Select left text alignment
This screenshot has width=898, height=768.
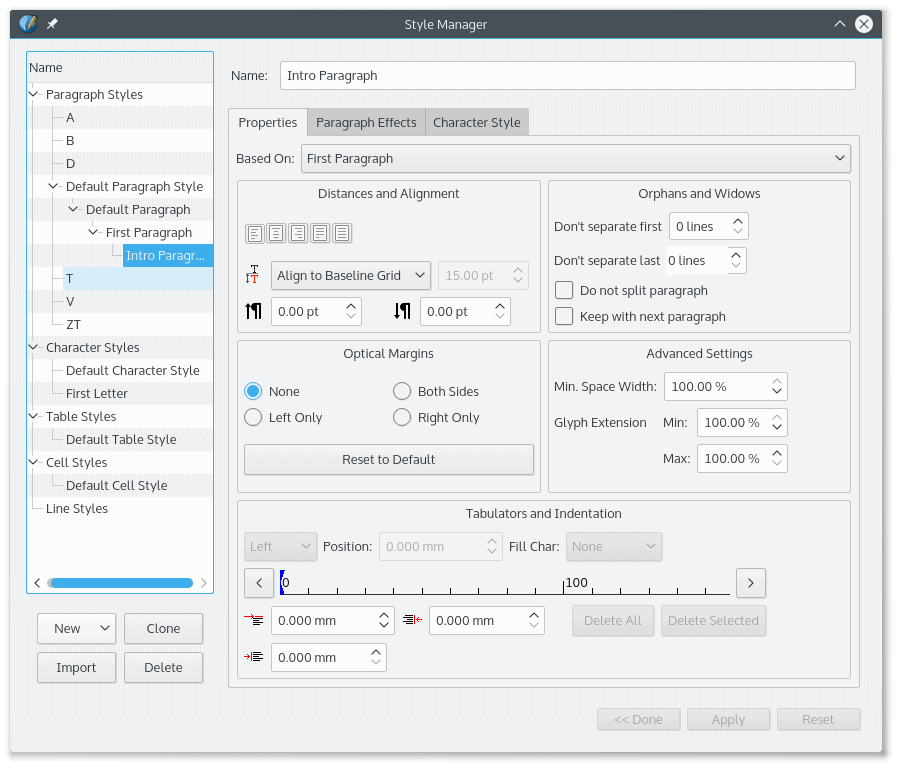[255, 232]
